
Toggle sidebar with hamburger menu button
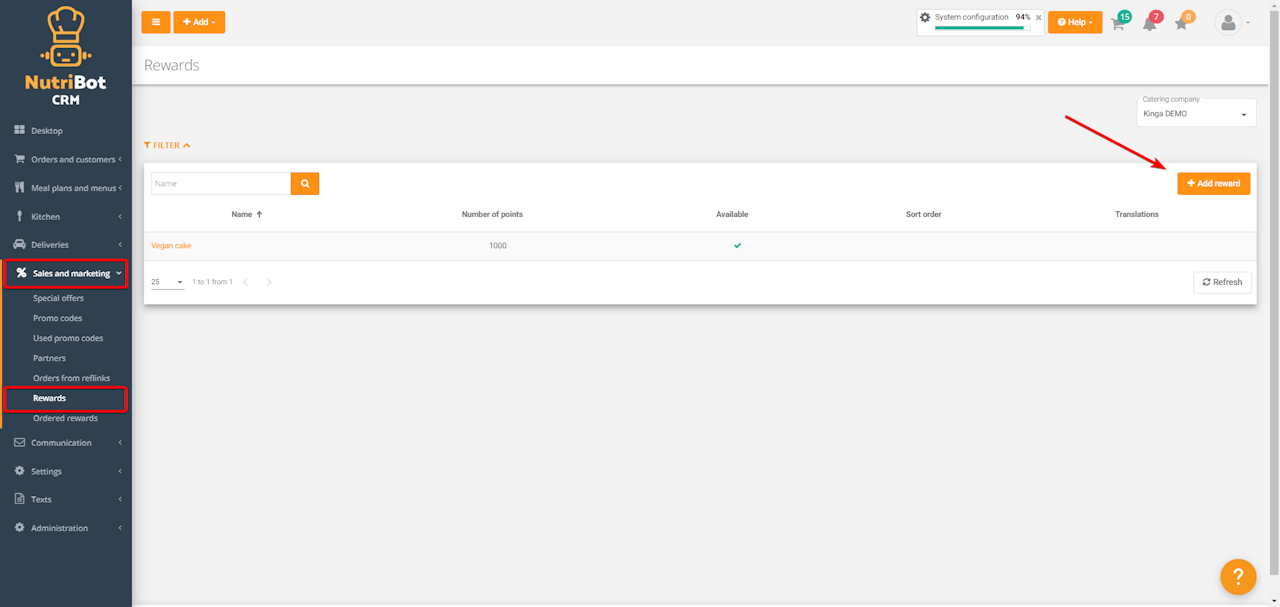[x=155, y=22]
